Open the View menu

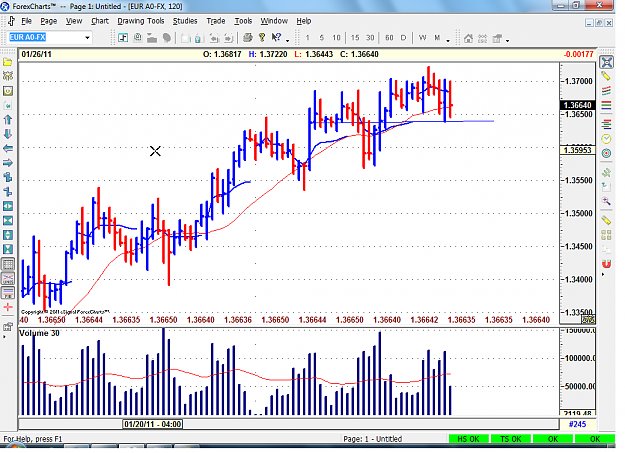74,21
